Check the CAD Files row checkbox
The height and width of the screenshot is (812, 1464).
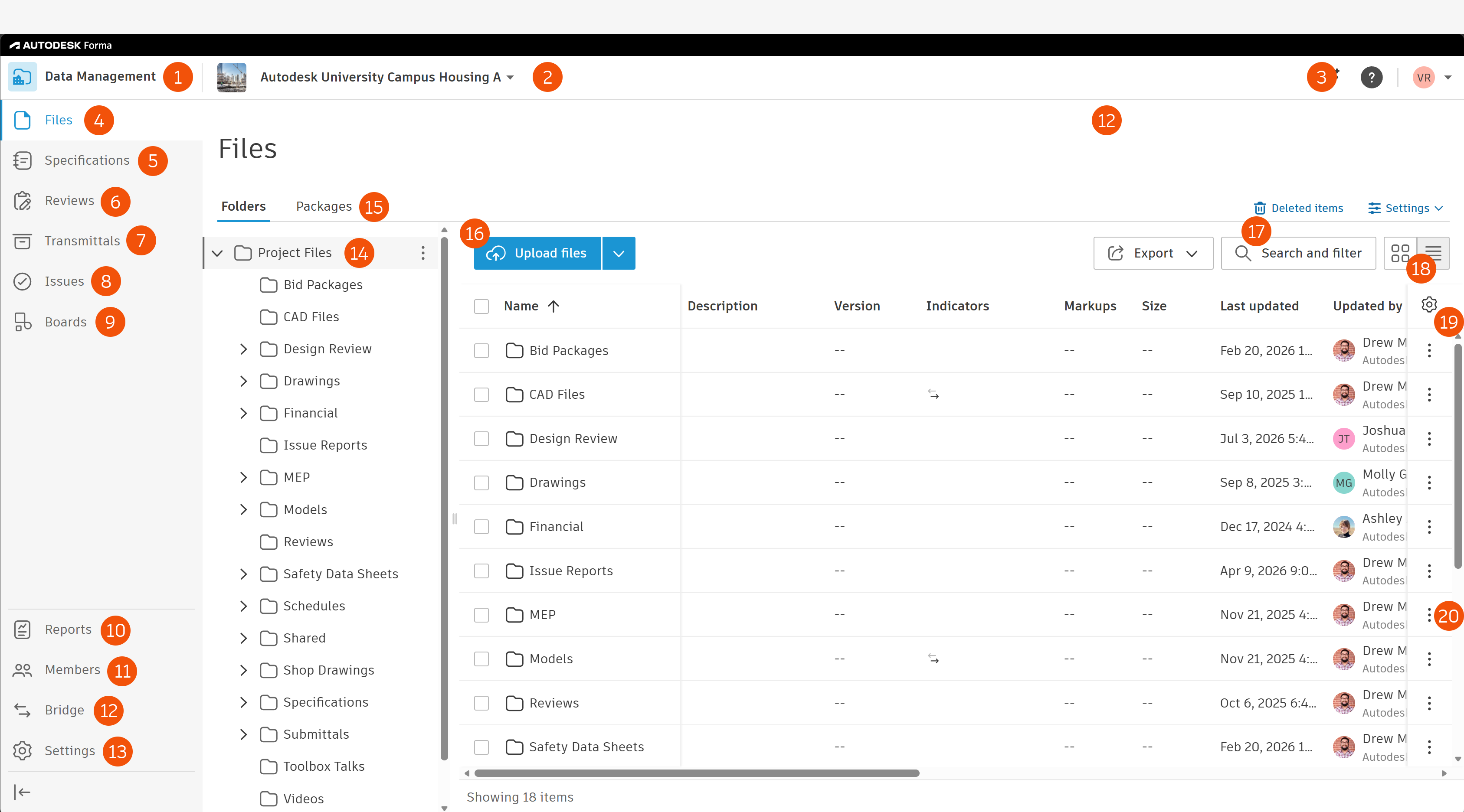[481, 395]
